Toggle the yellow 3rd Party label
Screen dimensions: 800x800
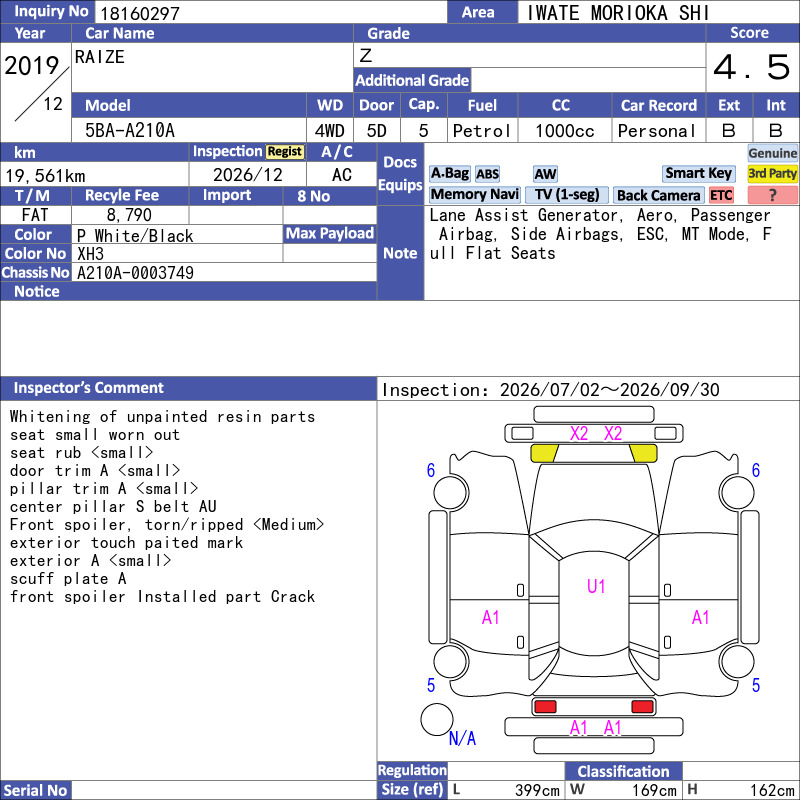772,173
